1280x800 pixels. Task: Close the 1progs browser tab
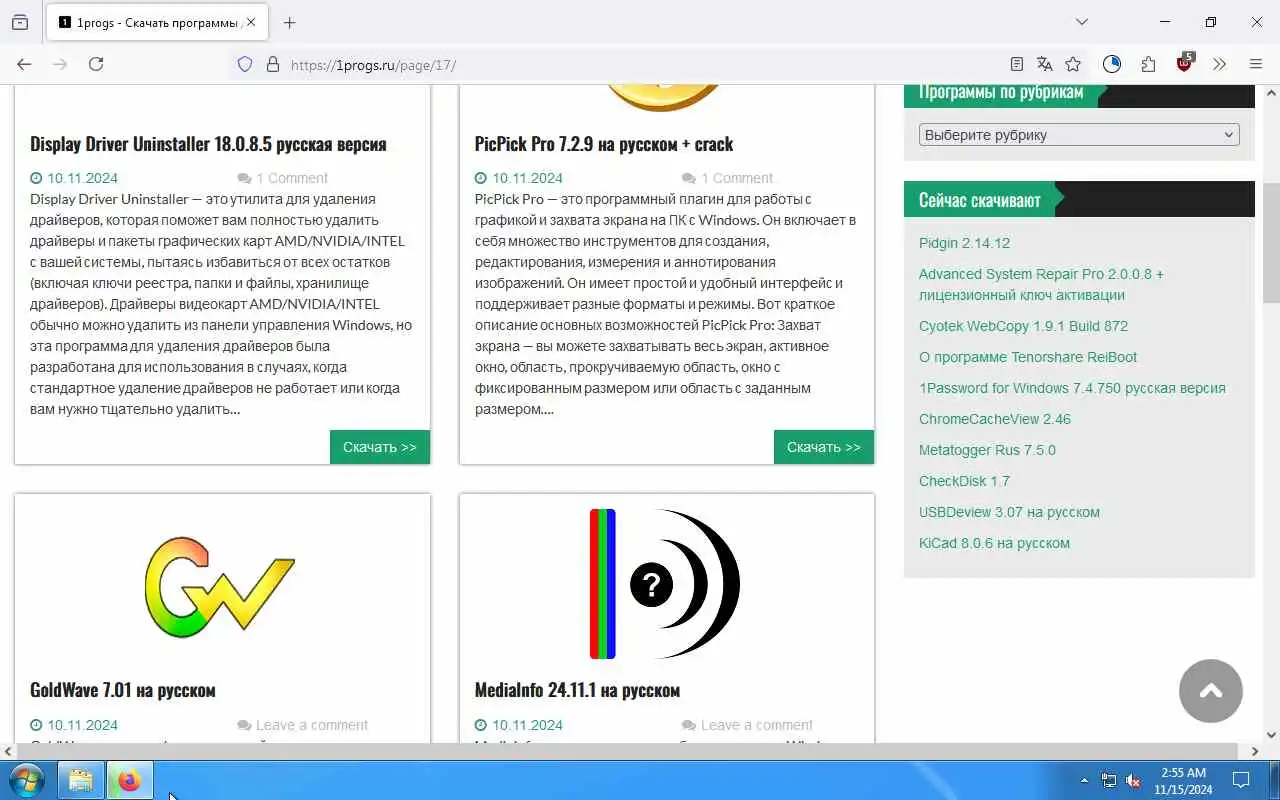(251, 22)
